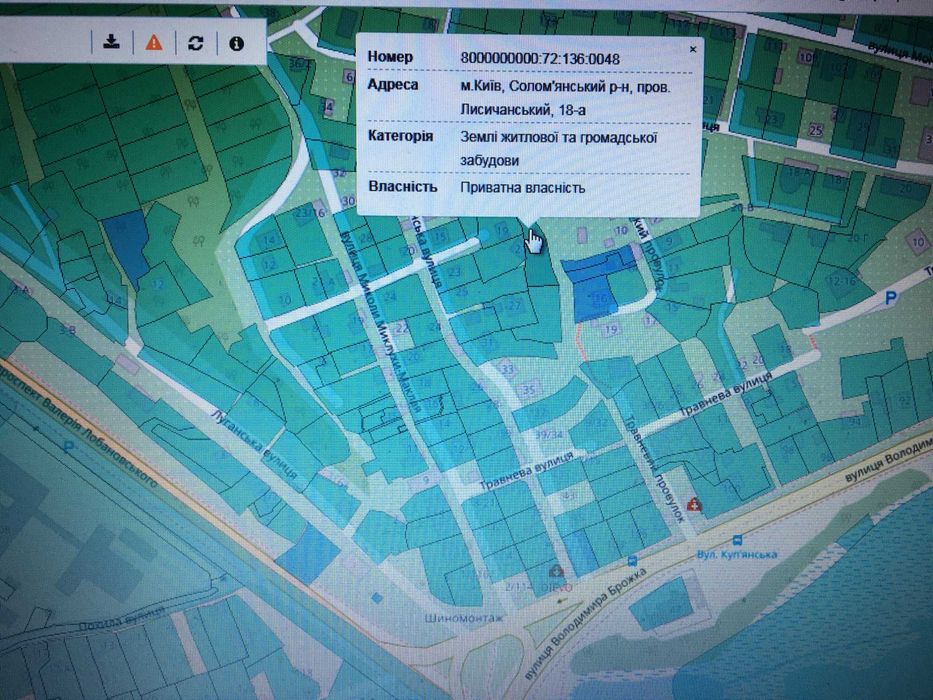Click the parcel numbered 35
The image size is (933, 700).
(528, 391)
